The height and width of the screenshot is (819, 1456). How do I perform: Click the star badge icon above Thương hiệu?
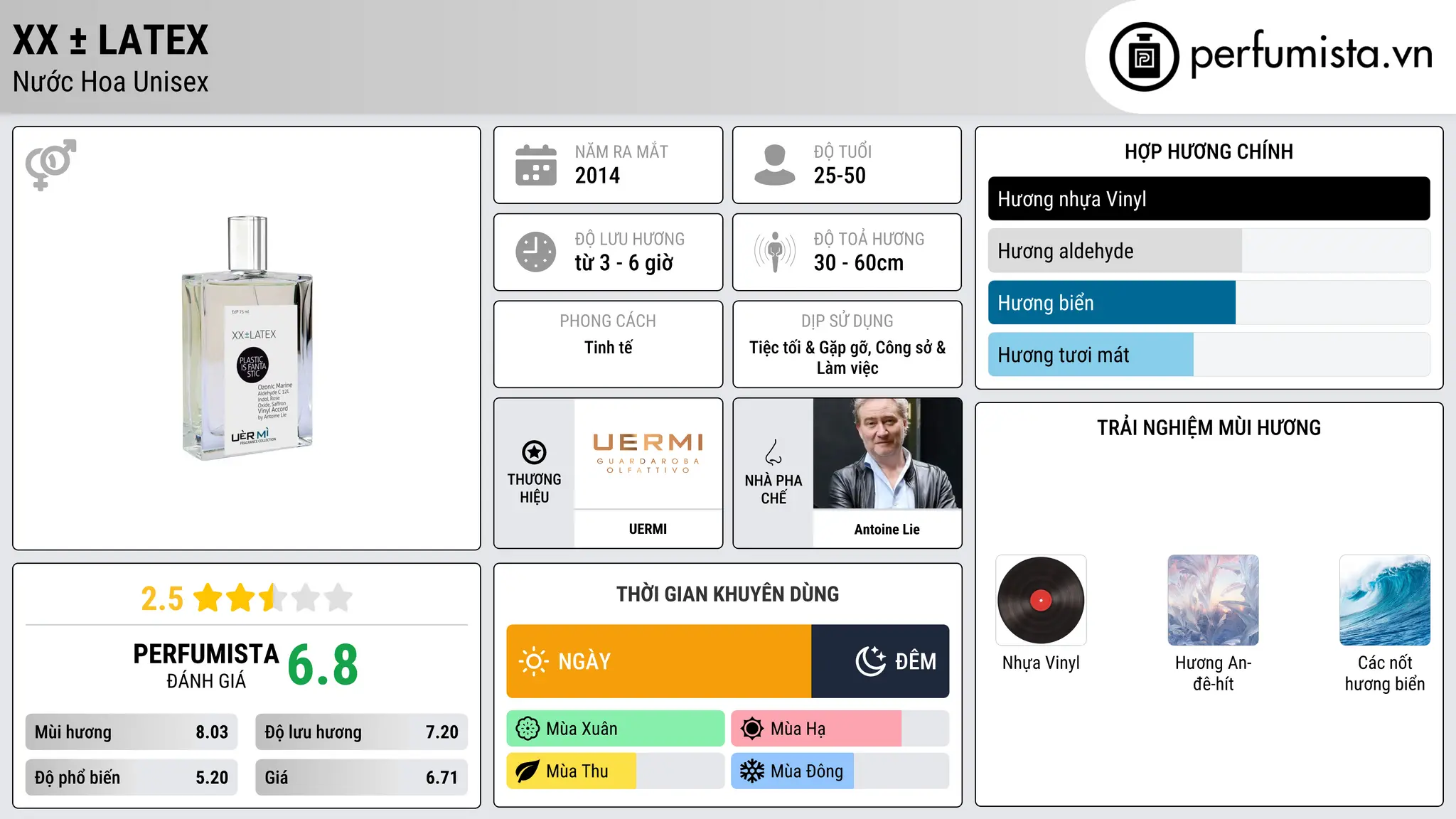[x=534, y=452]
